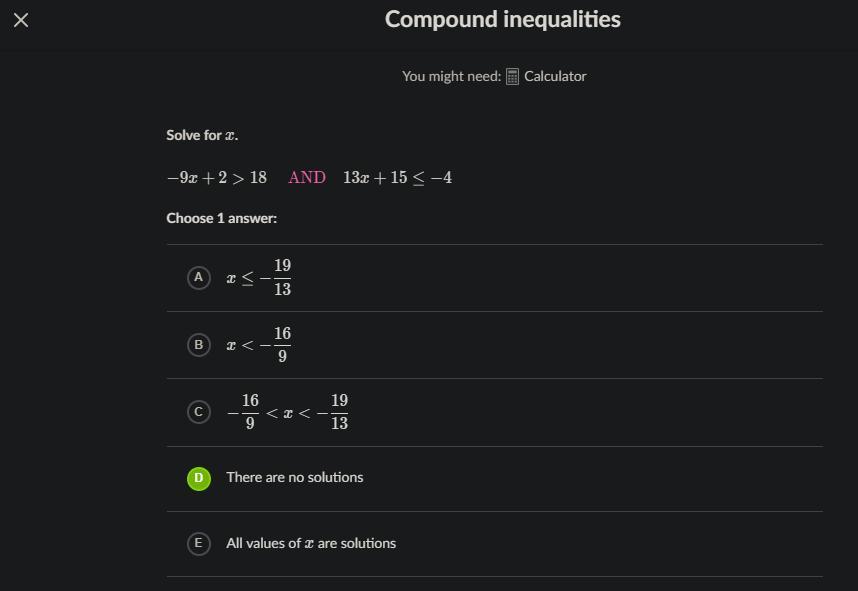Screen dimensions: 858x591
Task: Click the "Compound inequalities" heading
Action: (502, 19)
